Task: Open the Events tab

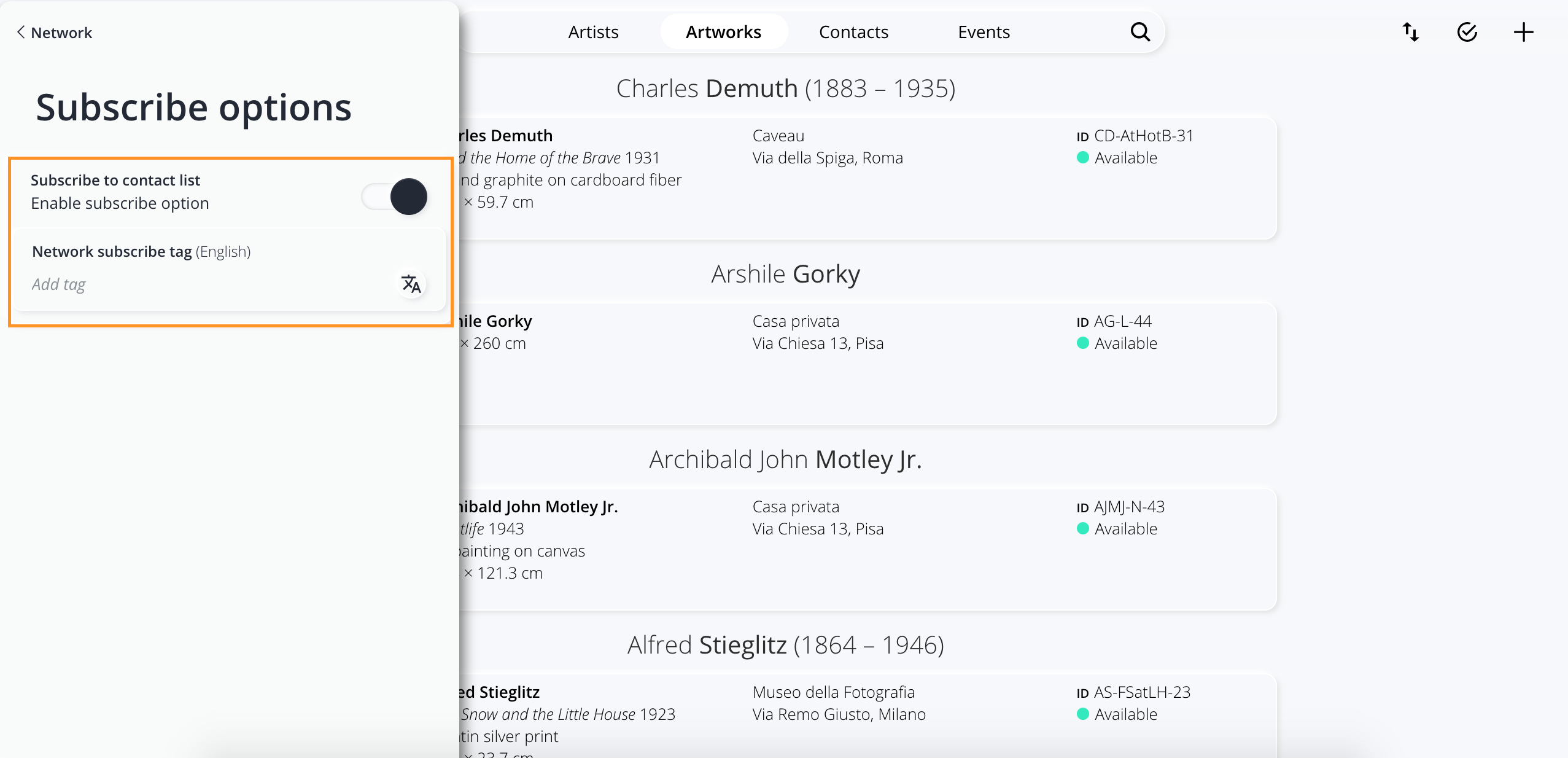Action: click(x=984, y=32)
